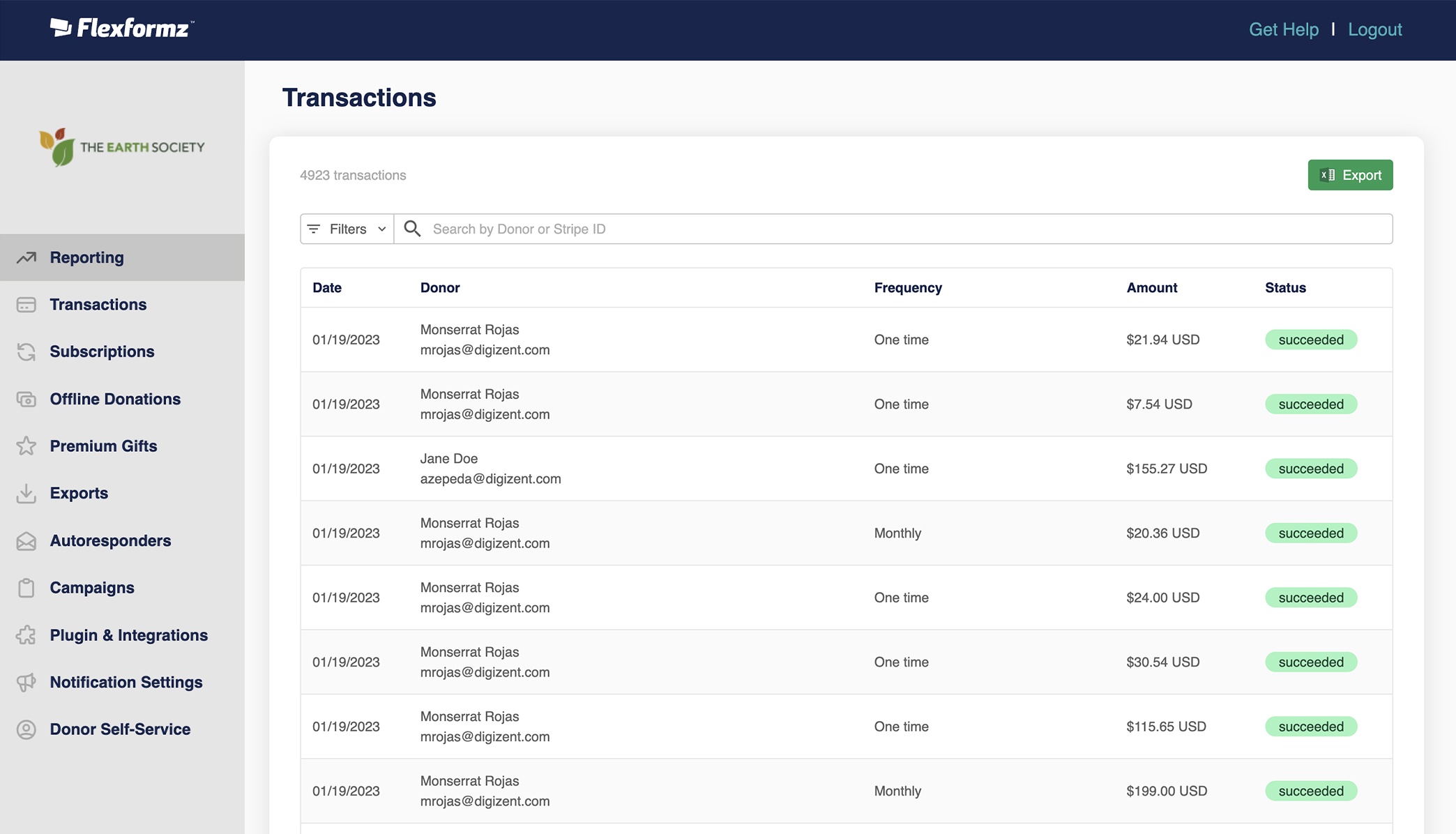The width and height of the screenshot is (1456, 834).
Task: Click the Campaigns clipboard icon
Action: tap(26, 587)
